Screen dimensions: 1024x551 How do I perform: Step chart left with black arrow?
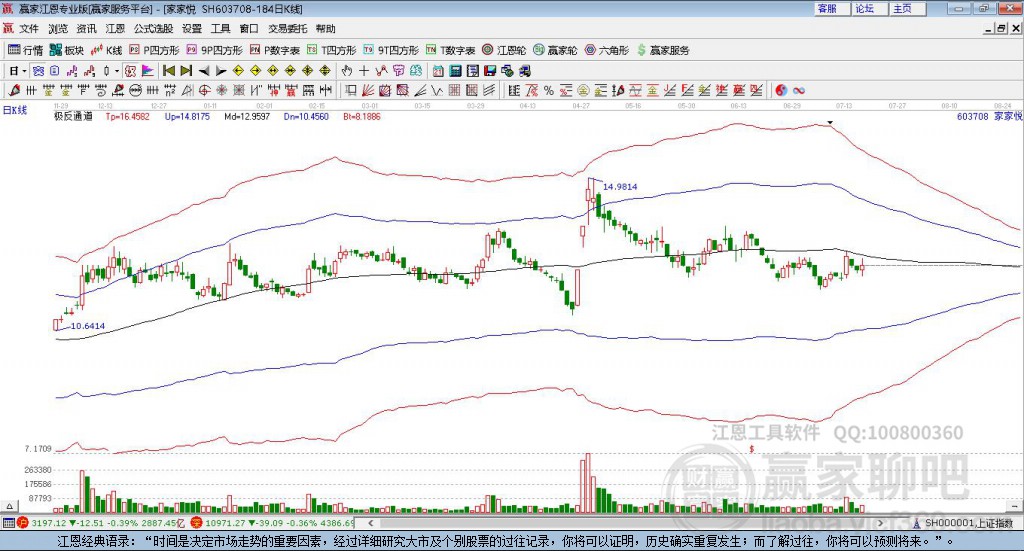click(x=204, y=71)
